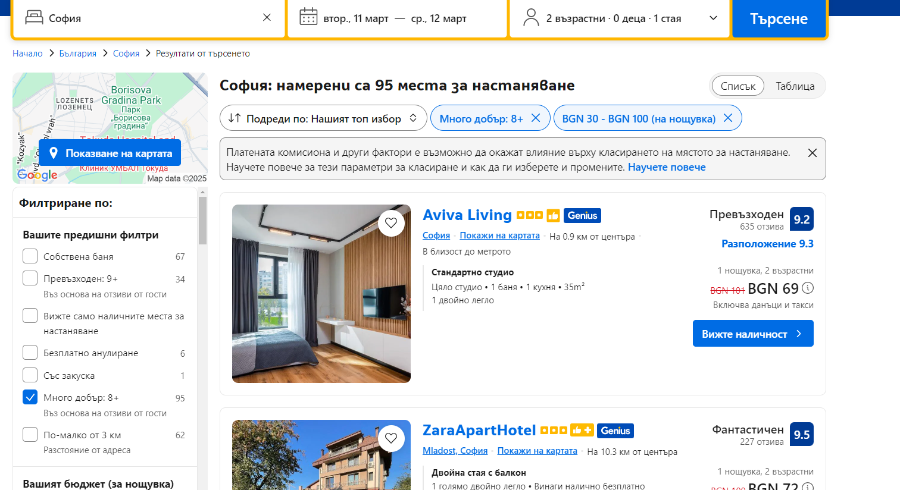Screen dimensions: 900x490
Task: Check the По-малко от 3 км filter
Action: [30, 434]
